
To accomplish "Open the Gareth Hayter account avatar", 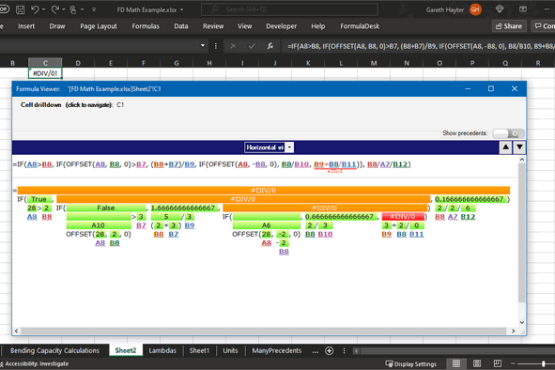I will pos(475,10).
